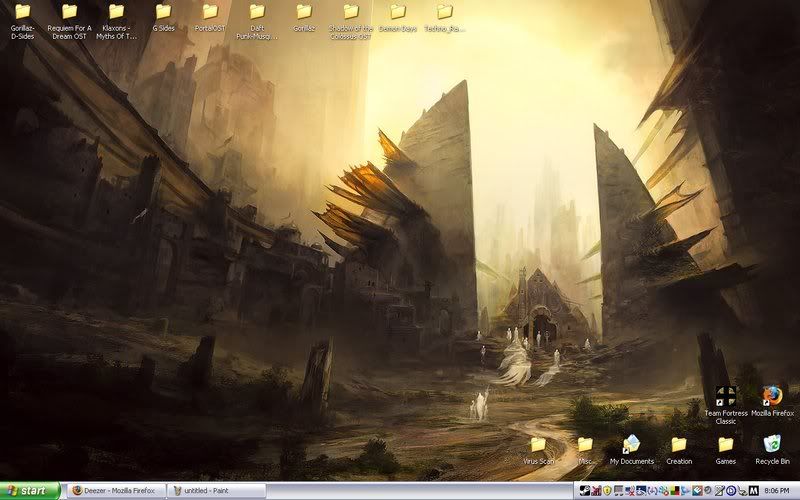Open the Team Fortress Classic shortcut
The width and height of the screenshot is (800, 500).
(x=725, y=397)
